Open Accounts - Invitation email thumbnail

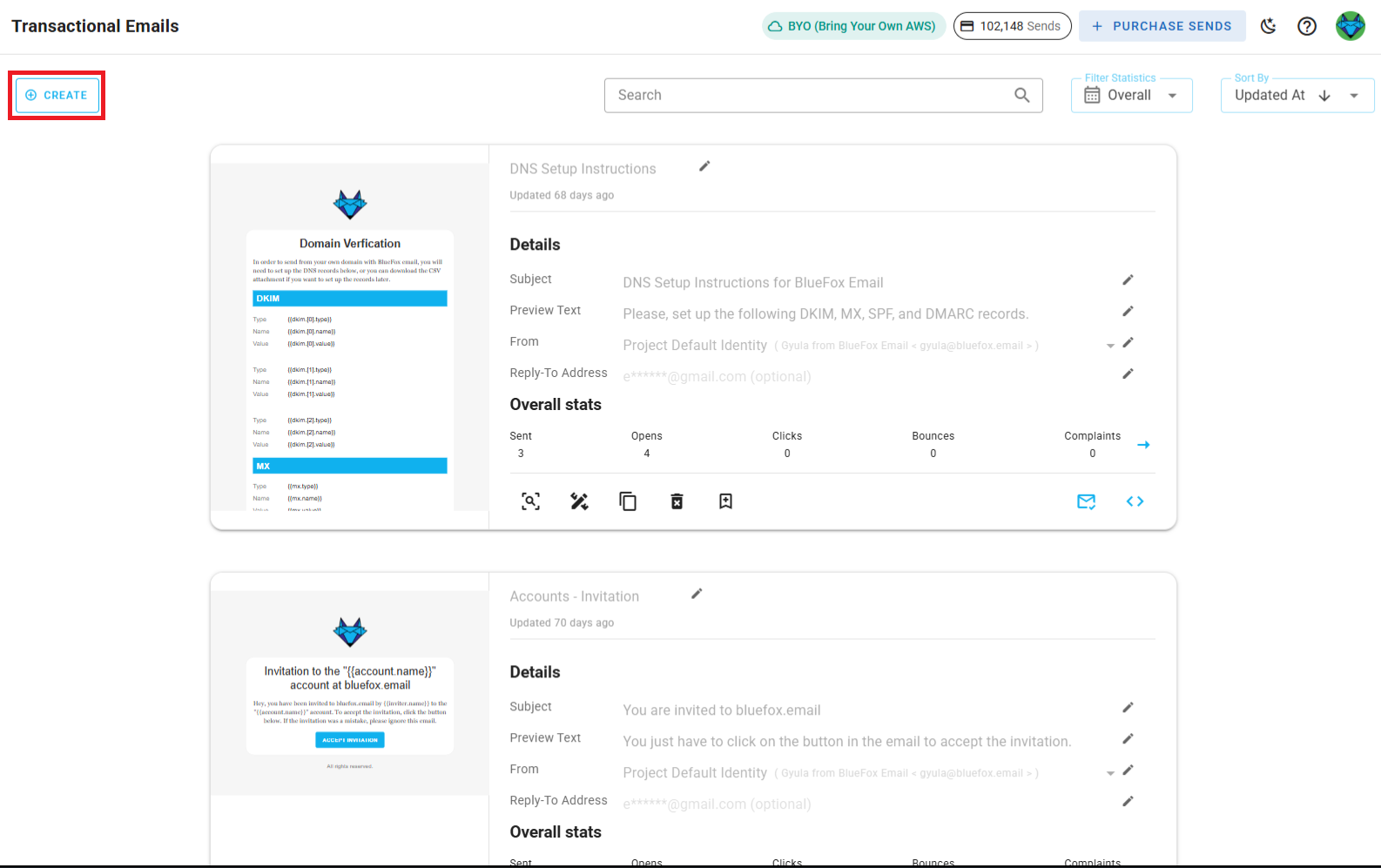coord(350,693)
